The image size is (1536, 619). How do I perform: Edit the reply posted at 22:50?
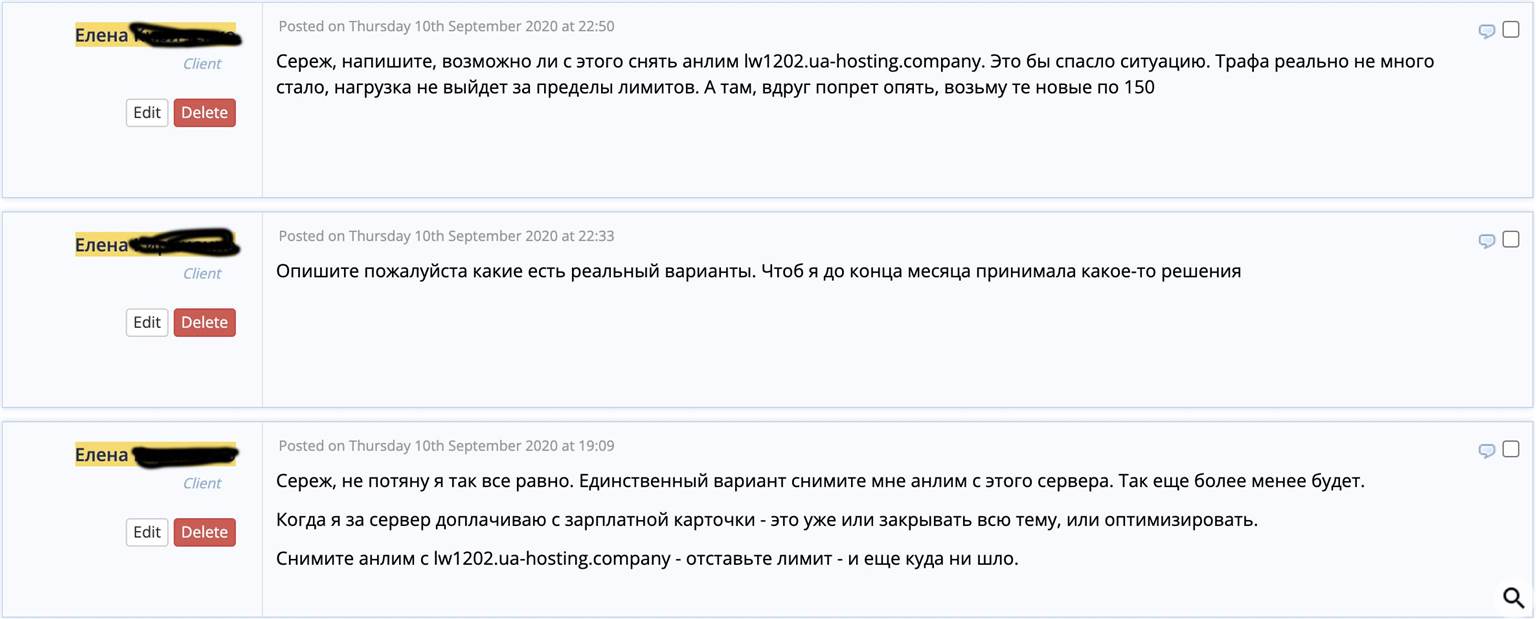147,113
